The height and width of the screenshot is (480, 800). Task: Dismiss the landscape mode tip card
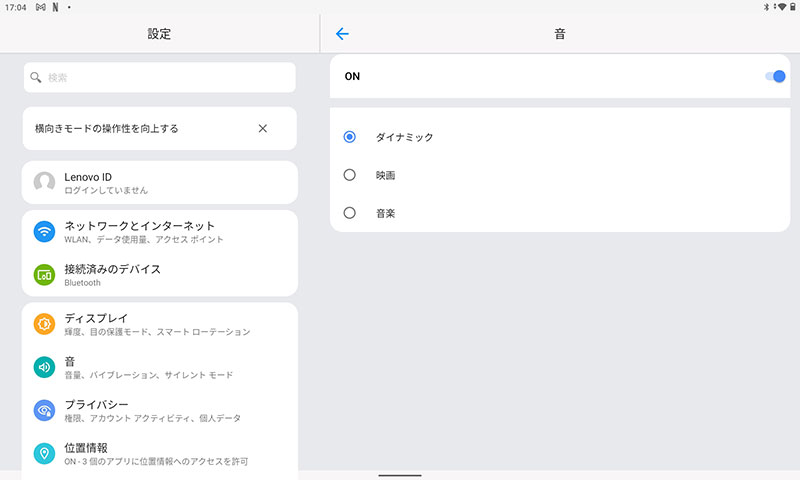(263, 129)
